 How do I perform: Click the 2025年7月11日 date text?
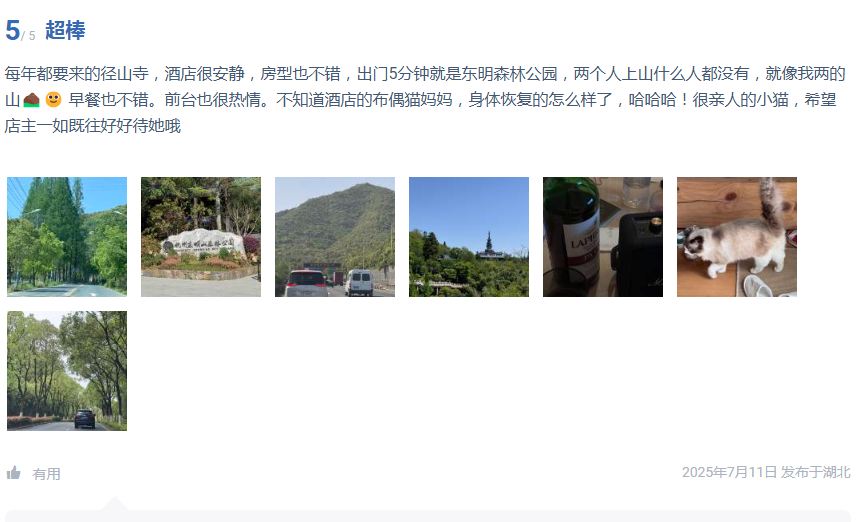[x=729, y=472]
